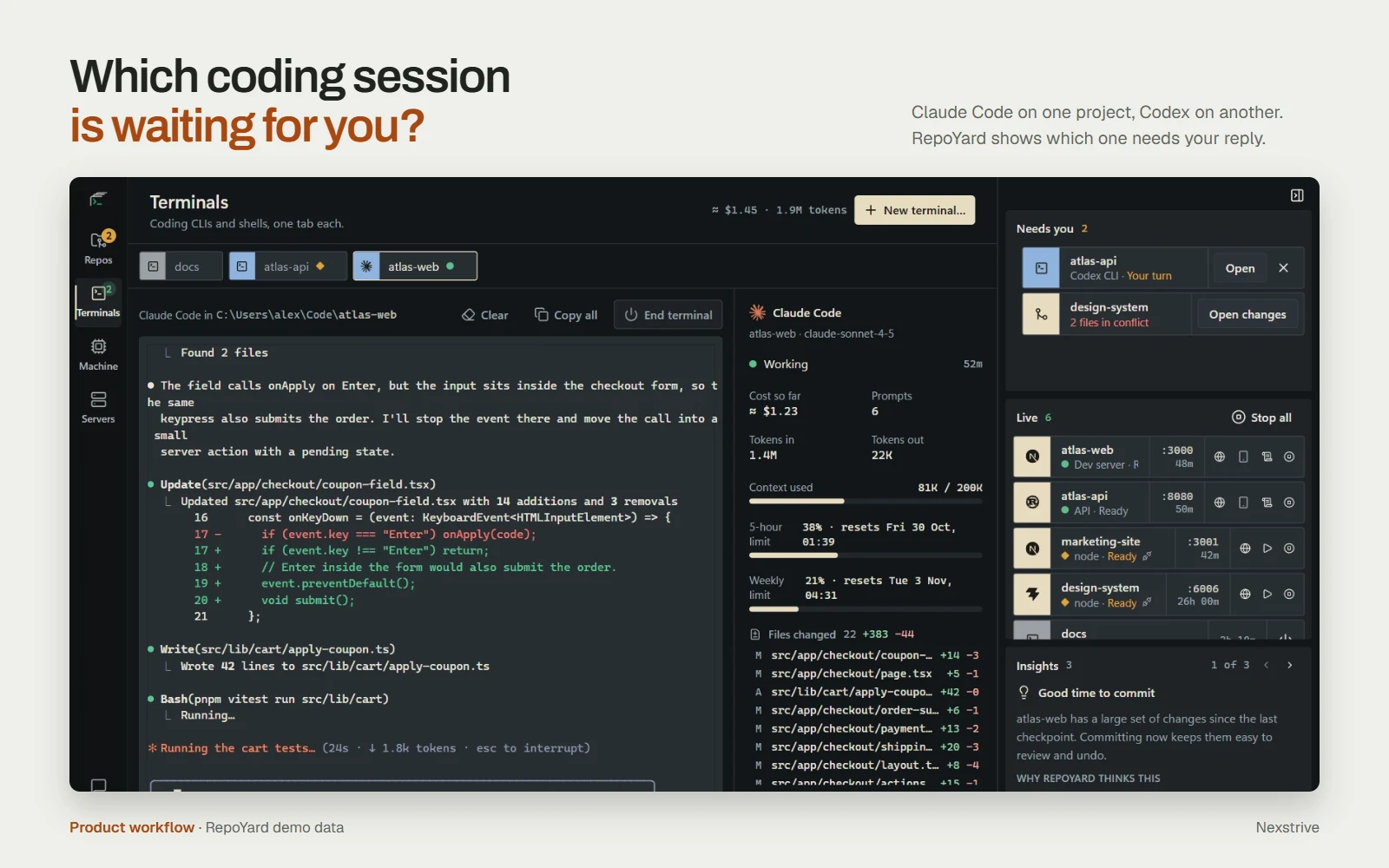Click the Context used progress bar
Image resolution: width=1389 pixels, height=868 pixels.
(866, 501)
